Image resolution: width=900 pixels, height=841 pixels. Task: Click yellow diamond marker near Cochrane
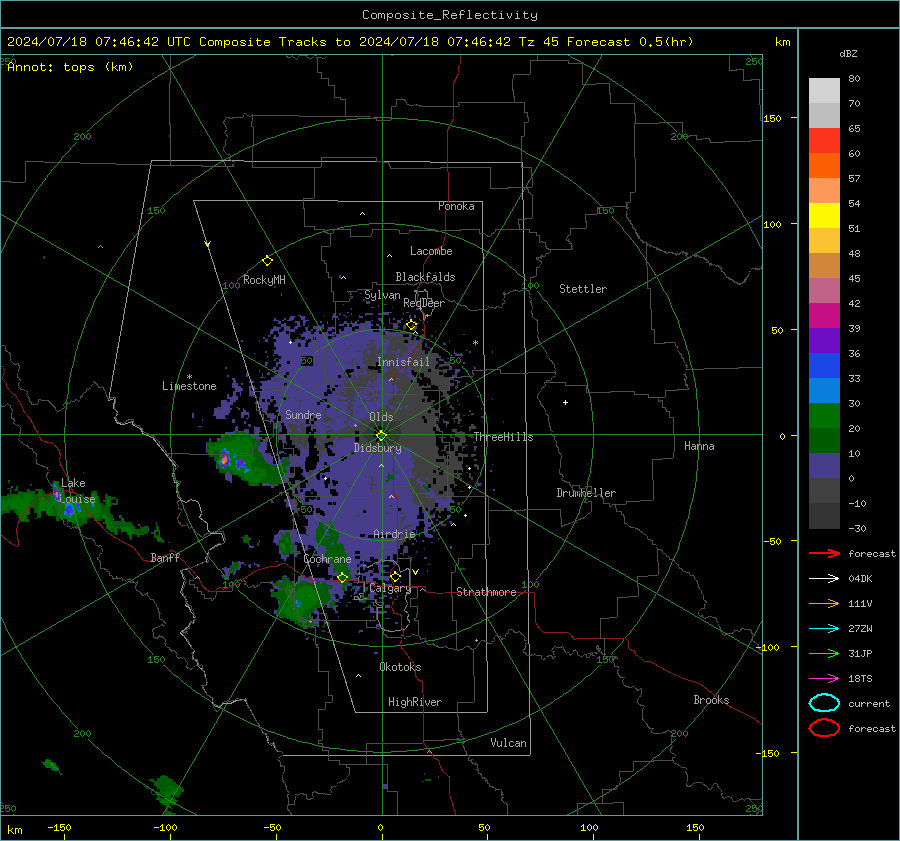point(343,577)
